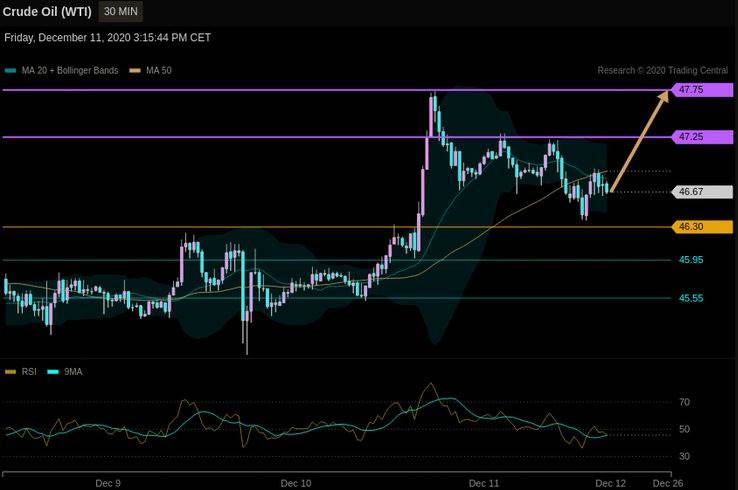The height and width of the screenshot is (490, 738).
Task: Click the RSI 70 level label
Action: tap(684, 402)
